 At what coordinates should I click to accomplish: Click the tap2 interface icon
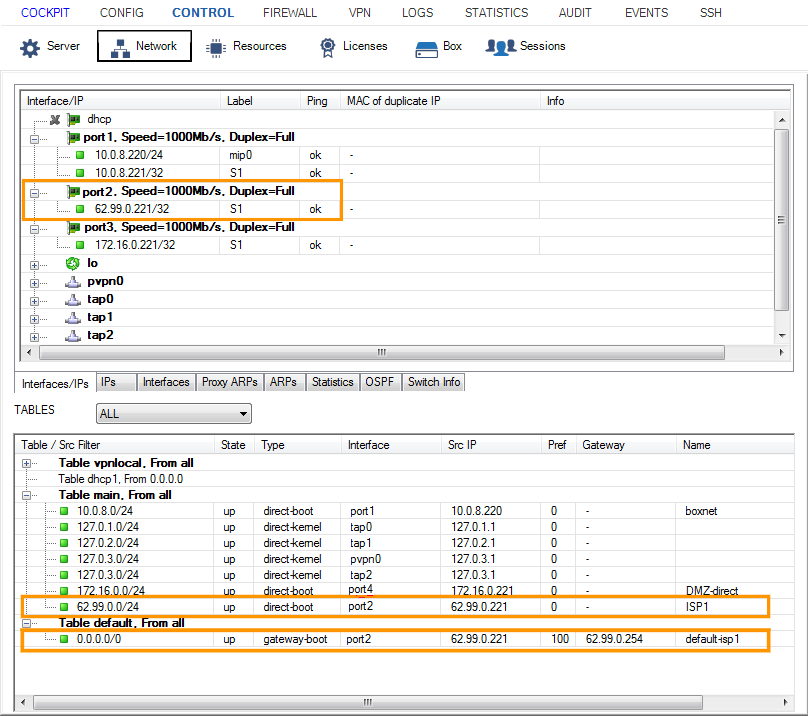(73, 336)
